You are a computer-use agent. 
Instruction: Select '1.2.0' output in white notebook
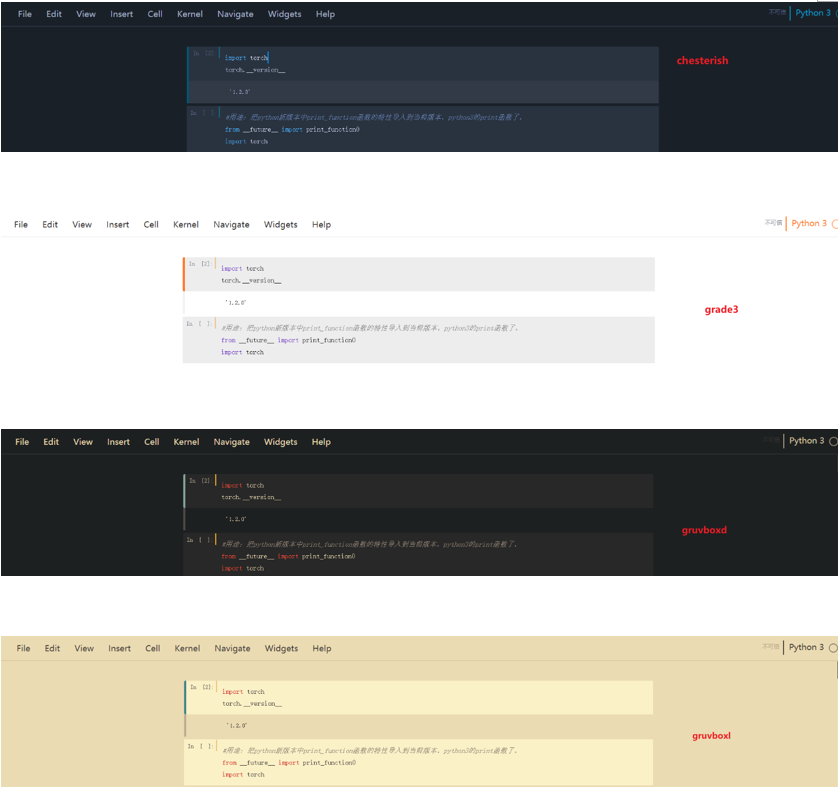point(236,303)
